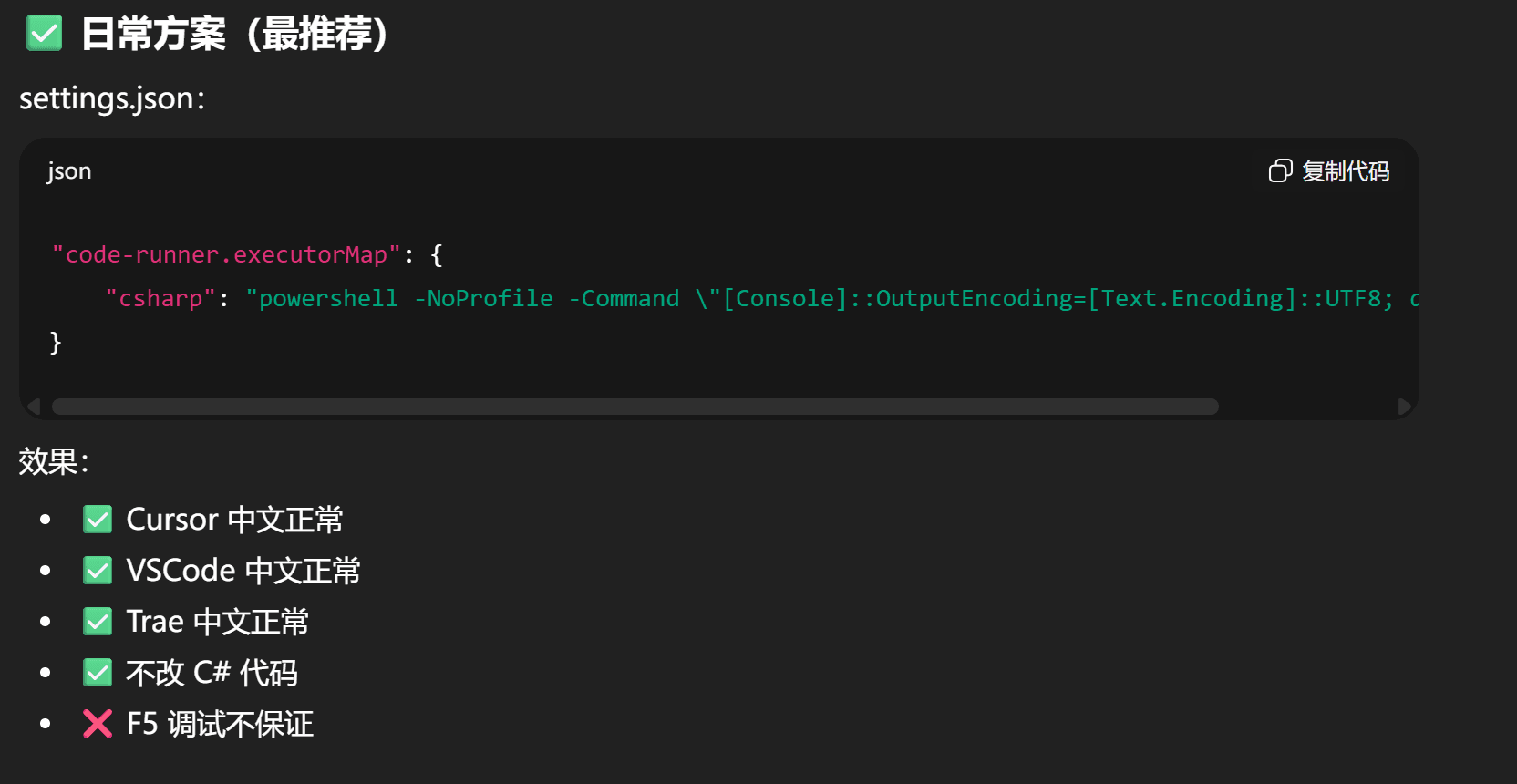Click the green check beside 日常方案 heading

coord(44,35)
